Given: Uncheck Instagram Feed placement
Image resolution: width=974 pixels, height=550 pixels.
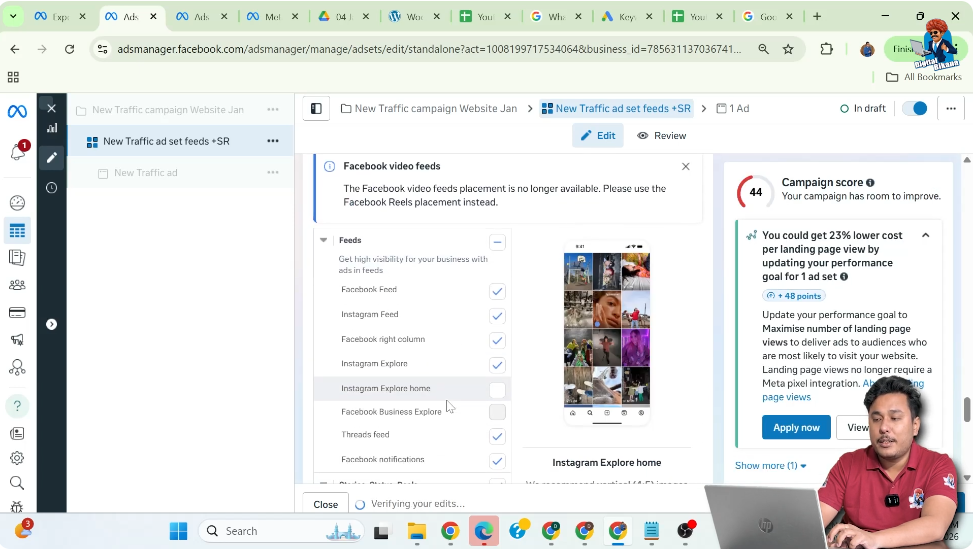Looking at the screenshot, I should (497, 316).
